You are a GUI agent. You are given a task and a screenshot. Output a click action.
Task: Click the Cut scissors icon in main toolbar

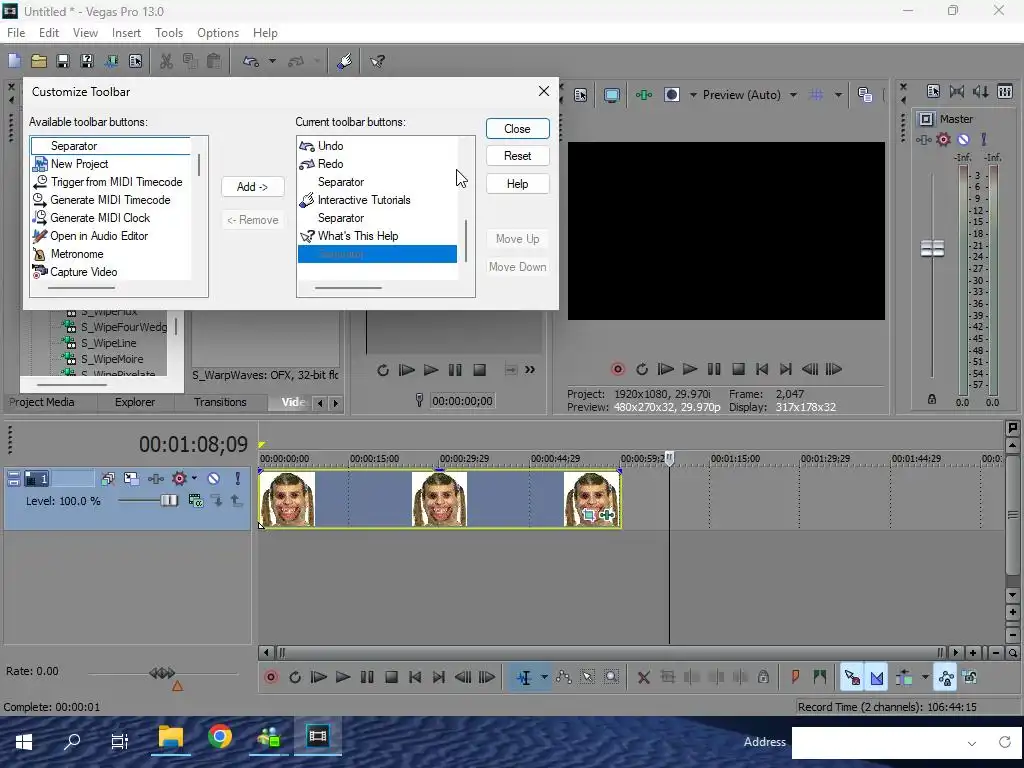pos(166,61)
